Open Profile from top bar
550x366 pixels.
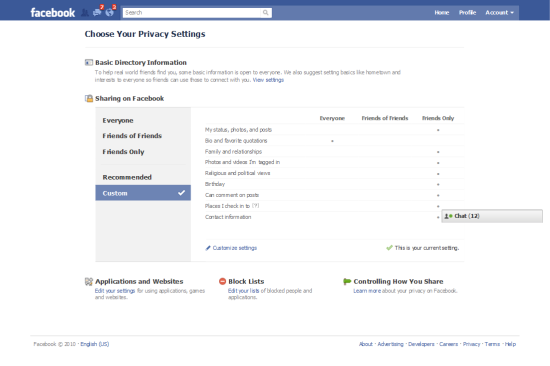point(467,13)
